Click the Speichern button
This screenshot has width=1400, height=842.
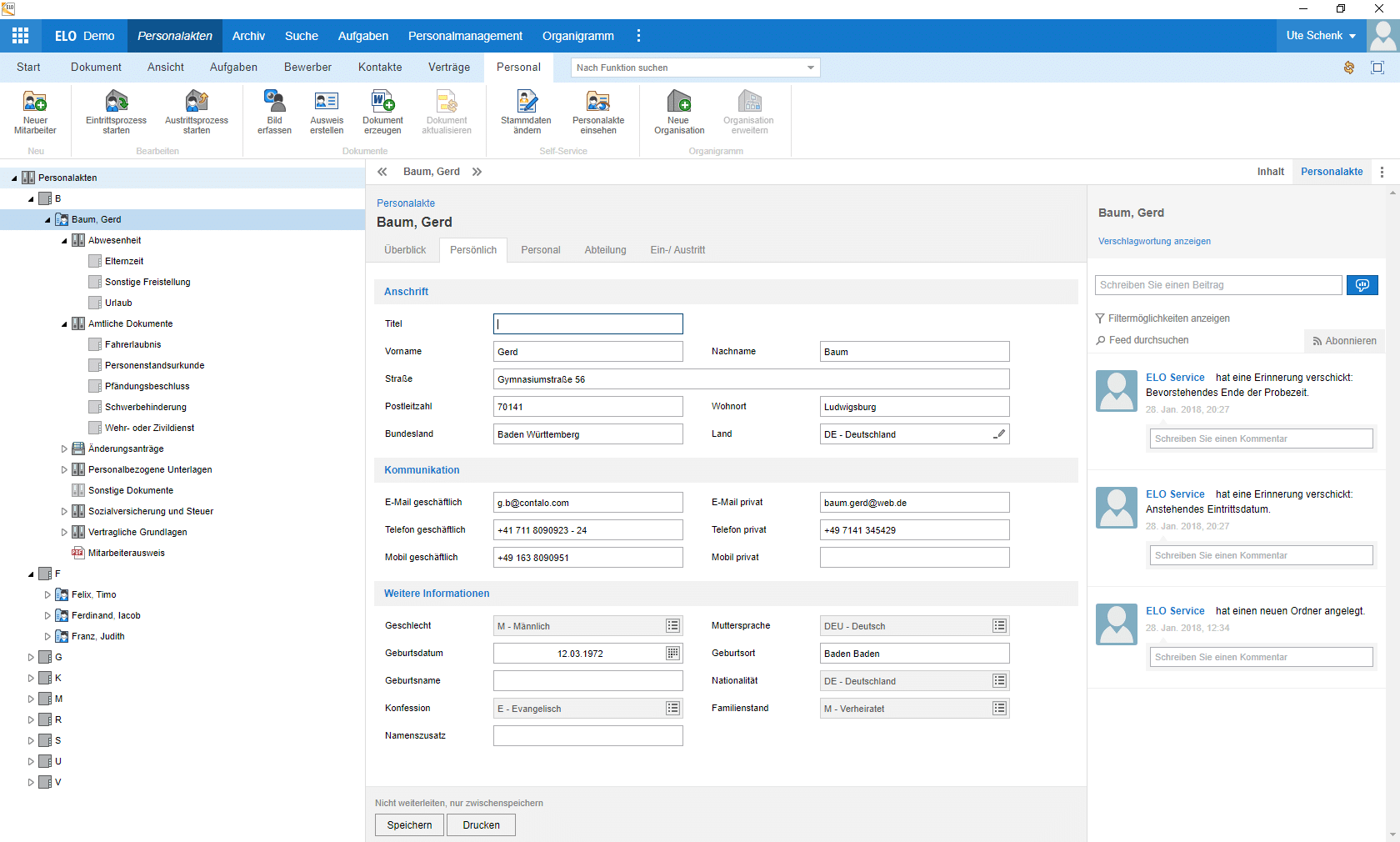click(410, 825)
